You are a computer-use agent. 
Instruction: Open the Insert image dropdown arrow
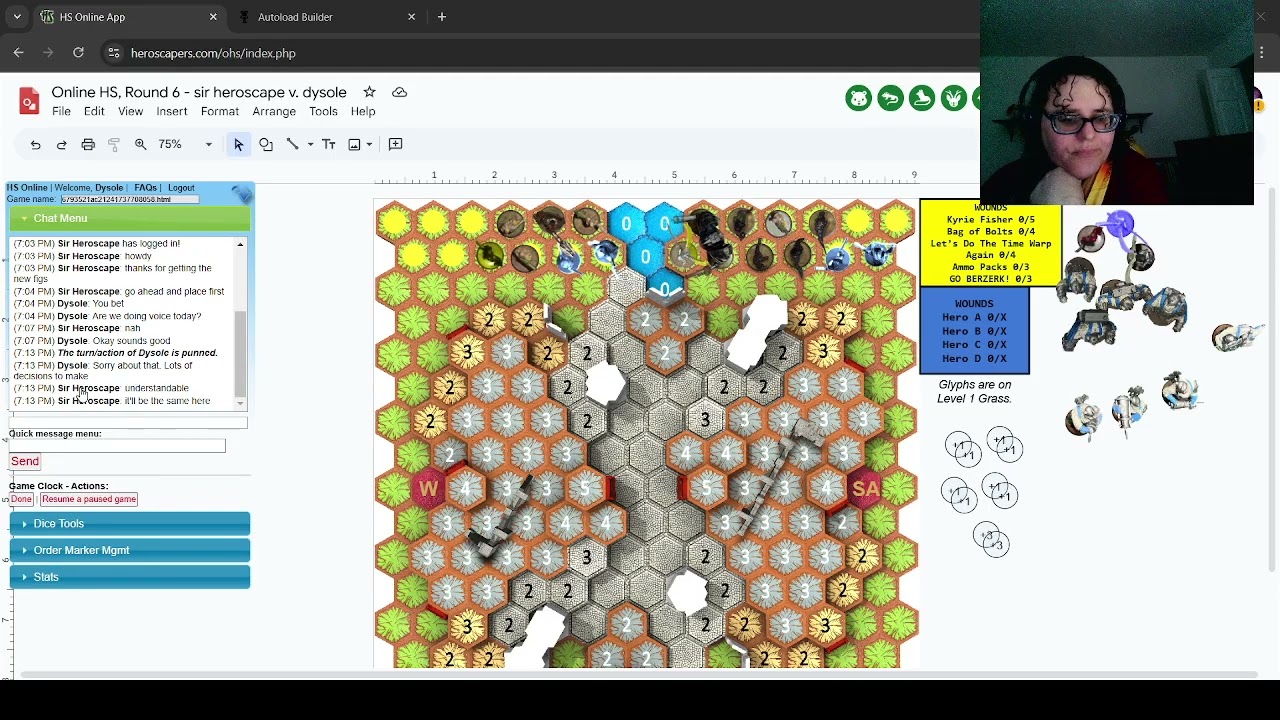369,144
